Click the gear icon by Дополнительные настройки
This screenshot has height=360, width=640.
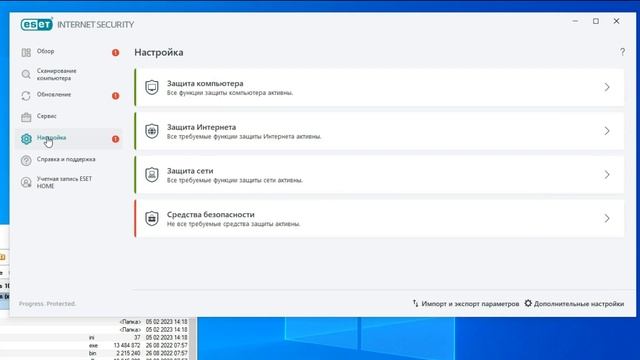(x=528, y=303)
